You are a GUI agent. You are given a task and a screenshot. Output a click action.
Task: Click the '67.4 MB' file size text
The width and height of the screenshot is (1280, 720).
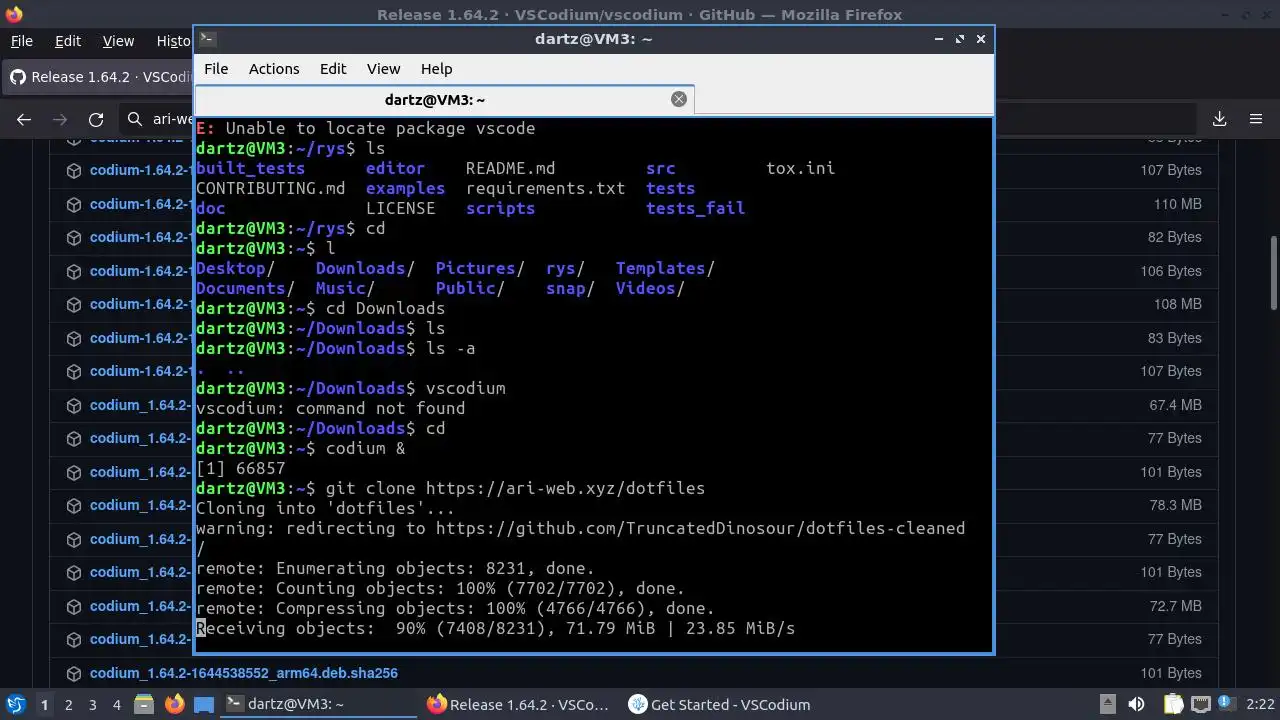point(1176,405)
